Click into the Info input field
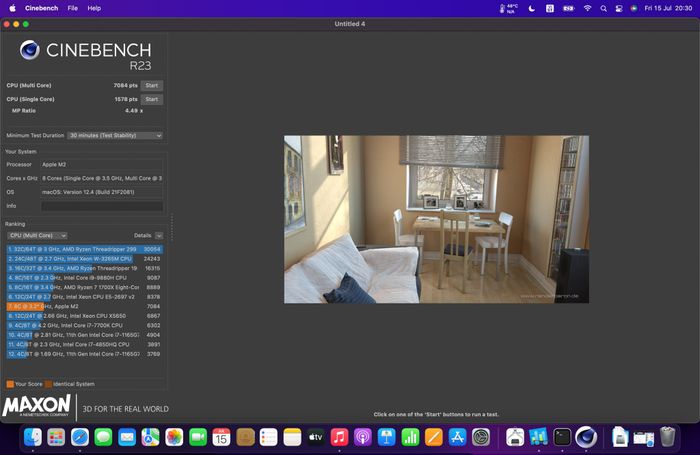Viewport: 700px width, 455px height. click(x=102, y=206)
